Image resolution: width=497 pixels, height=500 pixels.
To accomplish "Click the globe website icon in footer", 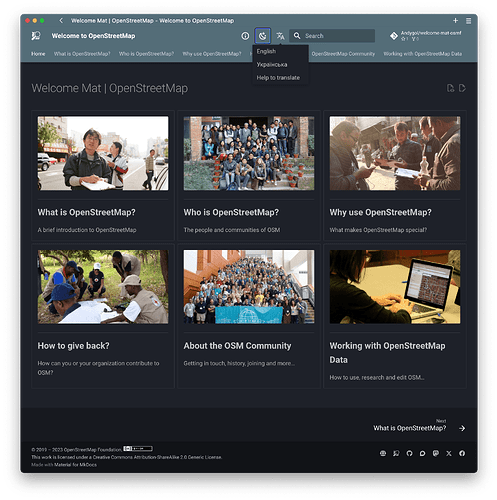I will point(383,453).
